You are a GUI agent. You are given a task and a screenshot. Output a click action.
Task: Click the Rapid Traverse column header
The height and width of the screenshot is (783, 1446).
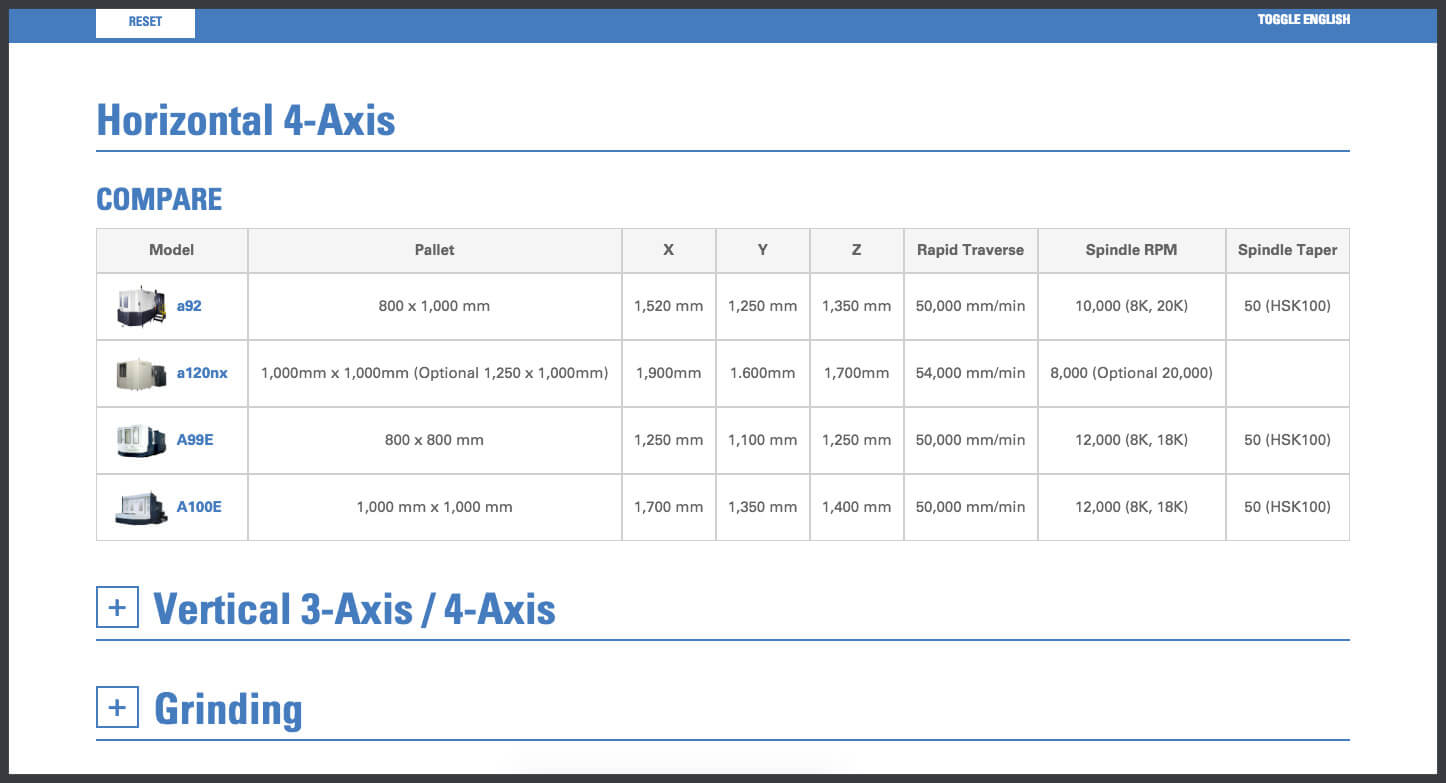coord(970,250)
